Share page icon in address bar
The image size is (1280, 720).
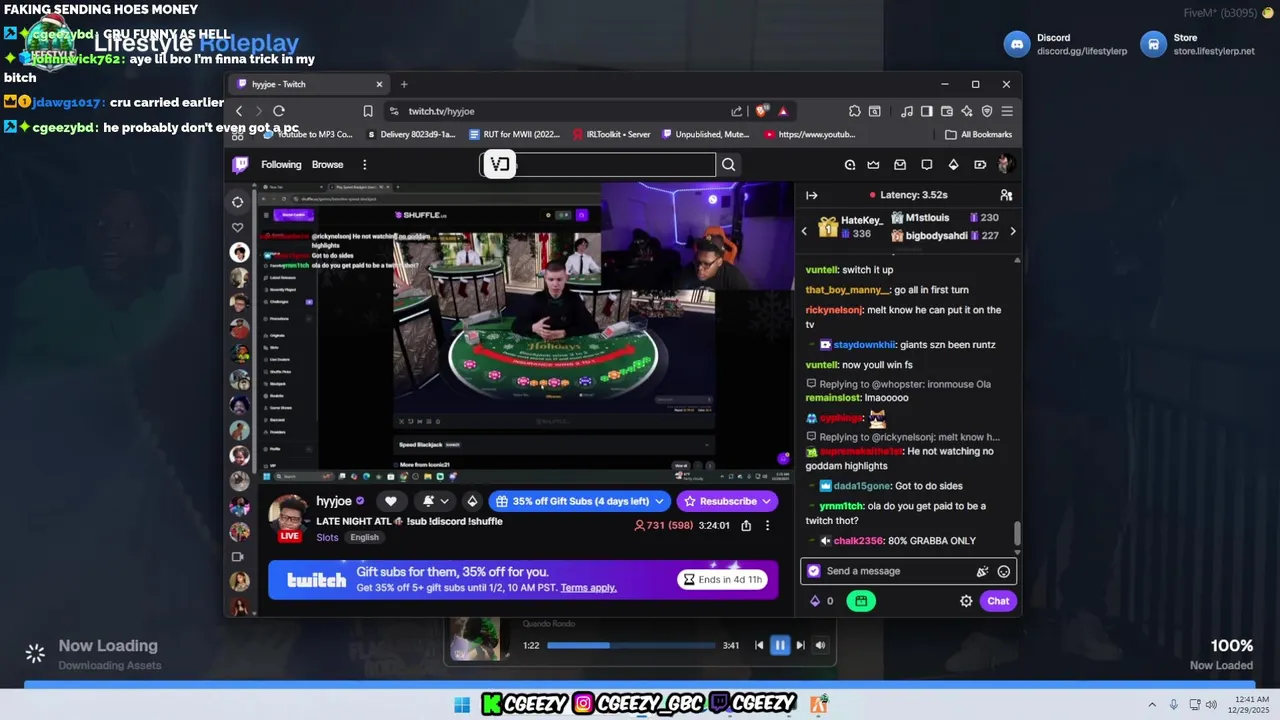coord(737,111)
